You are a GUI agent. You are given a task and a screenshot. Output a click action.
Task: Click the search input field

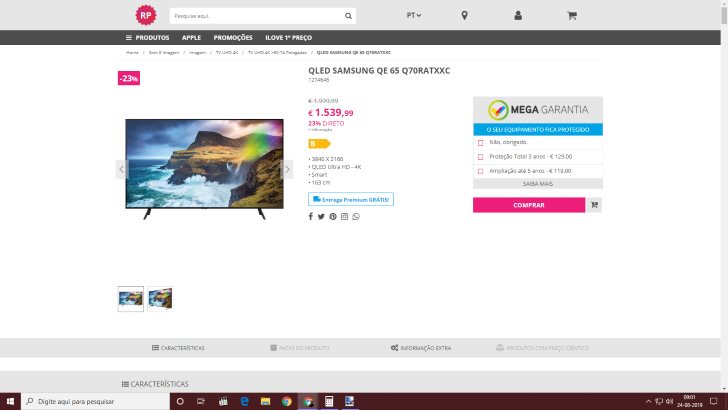click(256, 16)
